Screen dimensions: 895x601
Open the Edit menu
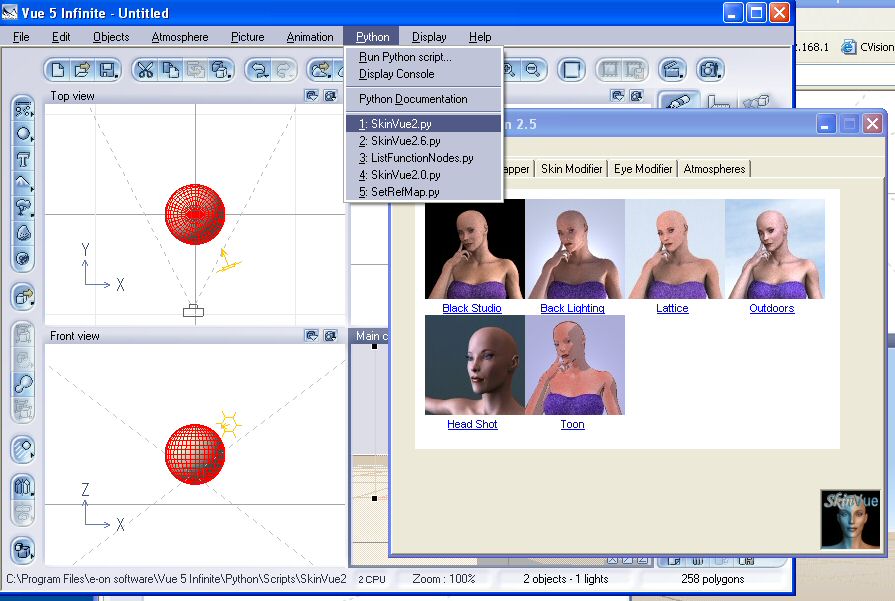click(x=61, y=37)
